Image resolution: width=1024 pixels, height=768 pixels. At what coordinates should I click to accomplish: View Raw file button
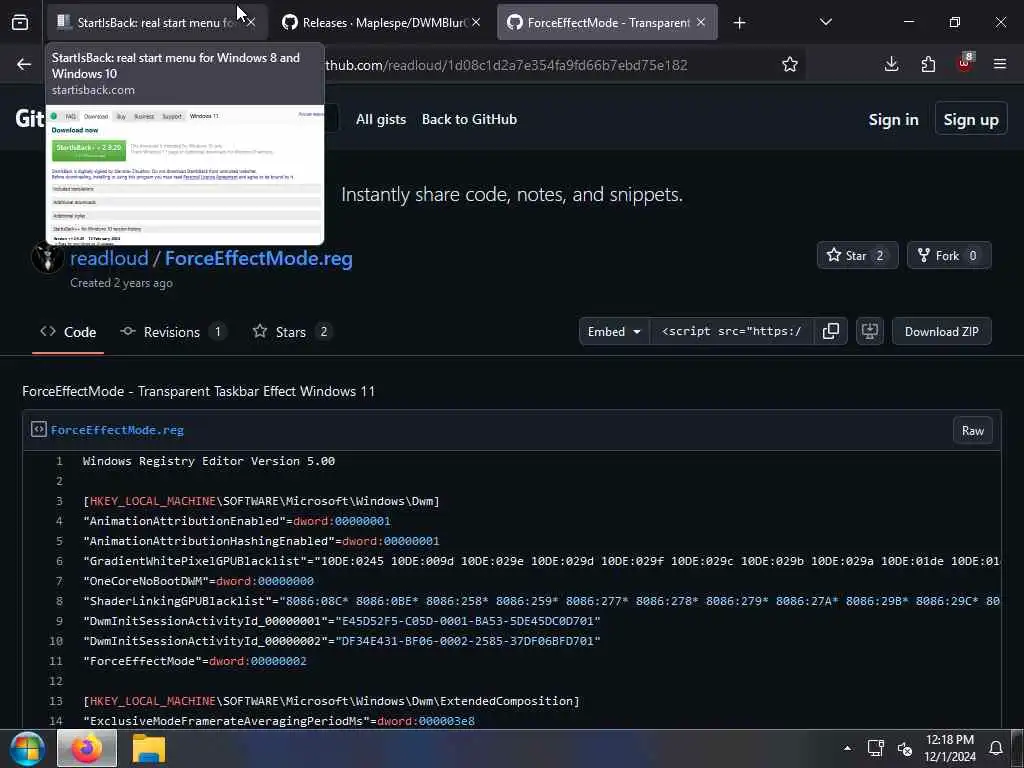[x=972, y=430]
